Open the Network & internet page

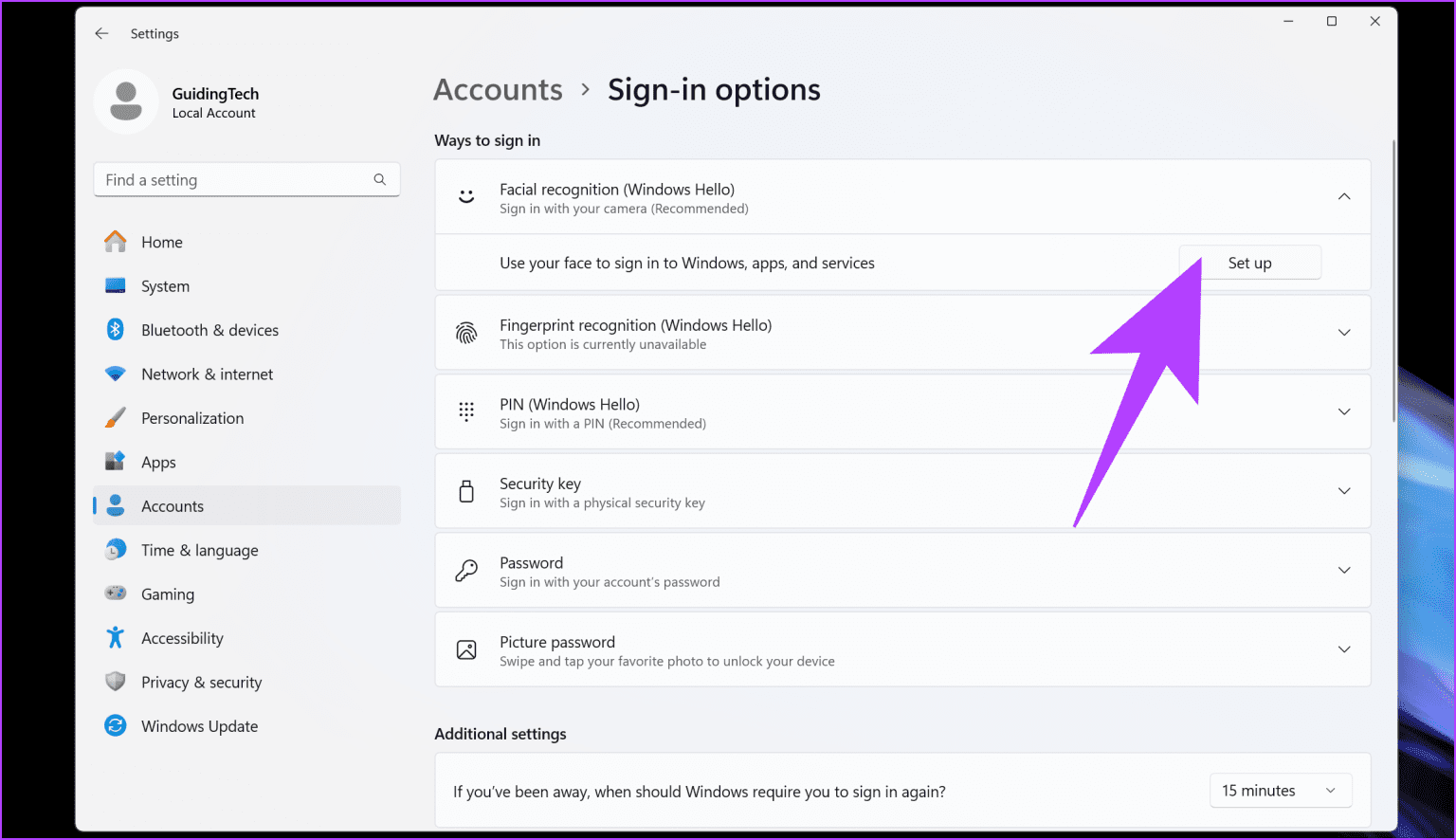pos(207,374)
